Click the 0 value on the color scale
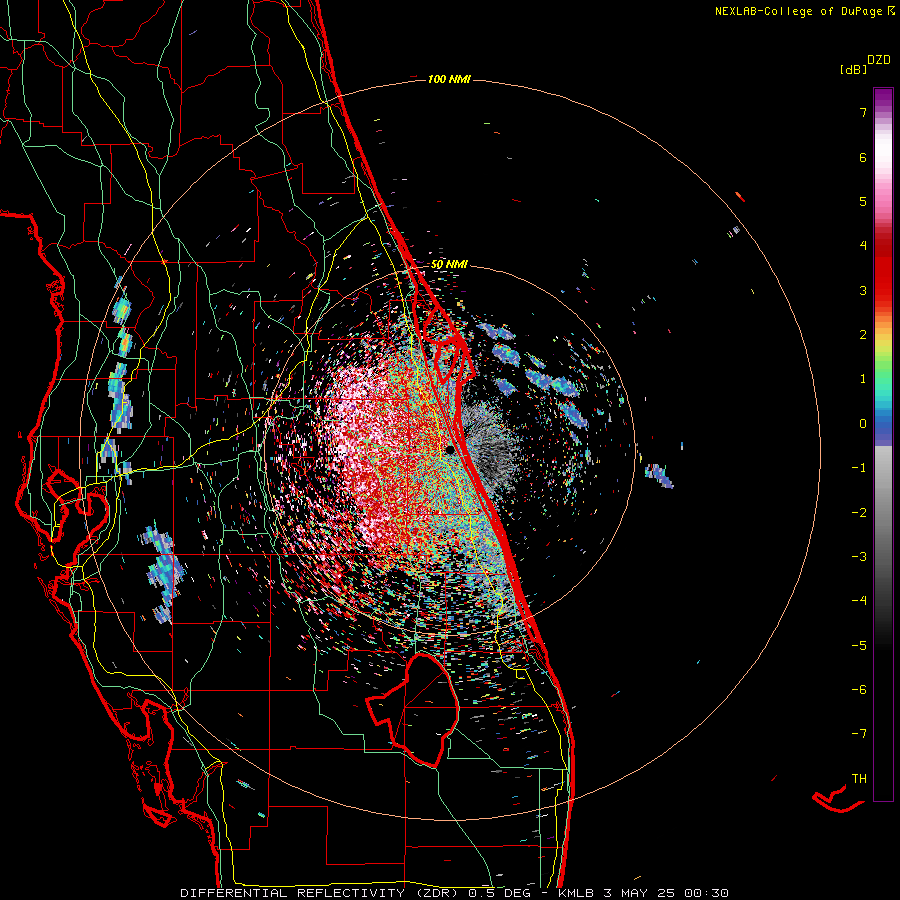 coord(863,424)
